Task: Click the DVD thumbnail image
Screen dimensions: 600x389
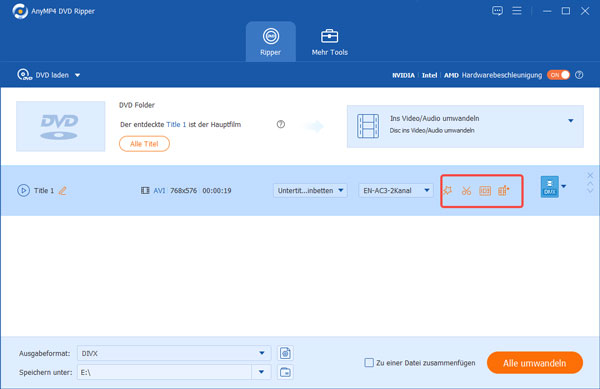Action: click(x=60, y=126)
